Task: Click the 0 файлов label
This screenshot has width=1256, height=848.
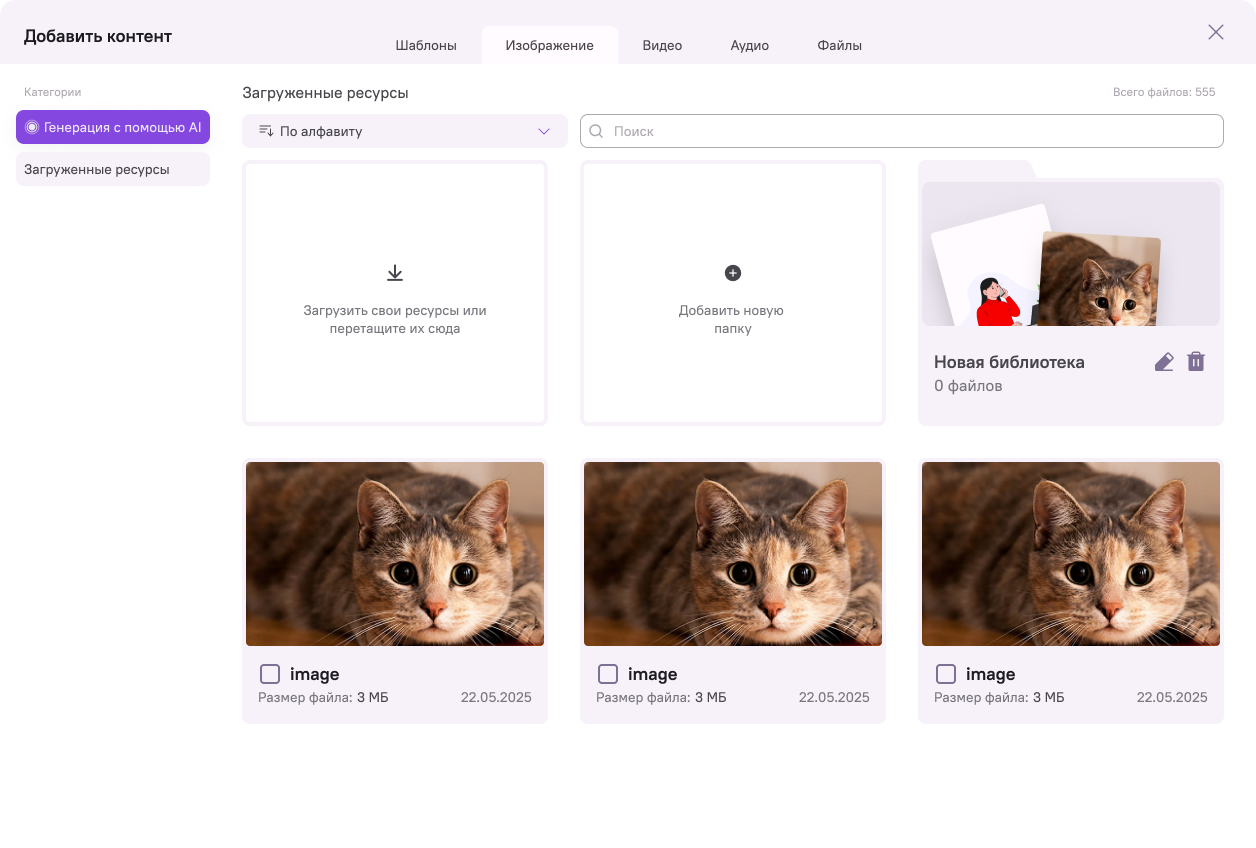Action: point(968,386)
